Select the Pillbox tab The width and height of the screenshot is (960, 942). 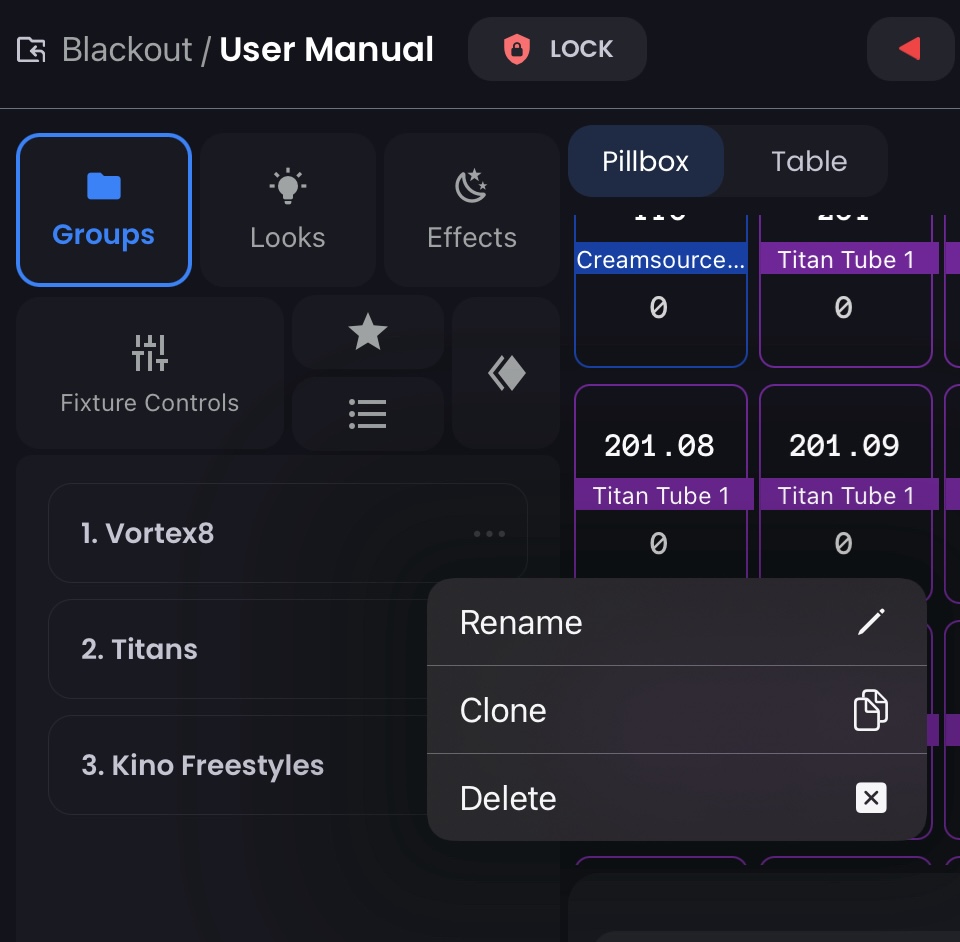(x=646, y=160)
